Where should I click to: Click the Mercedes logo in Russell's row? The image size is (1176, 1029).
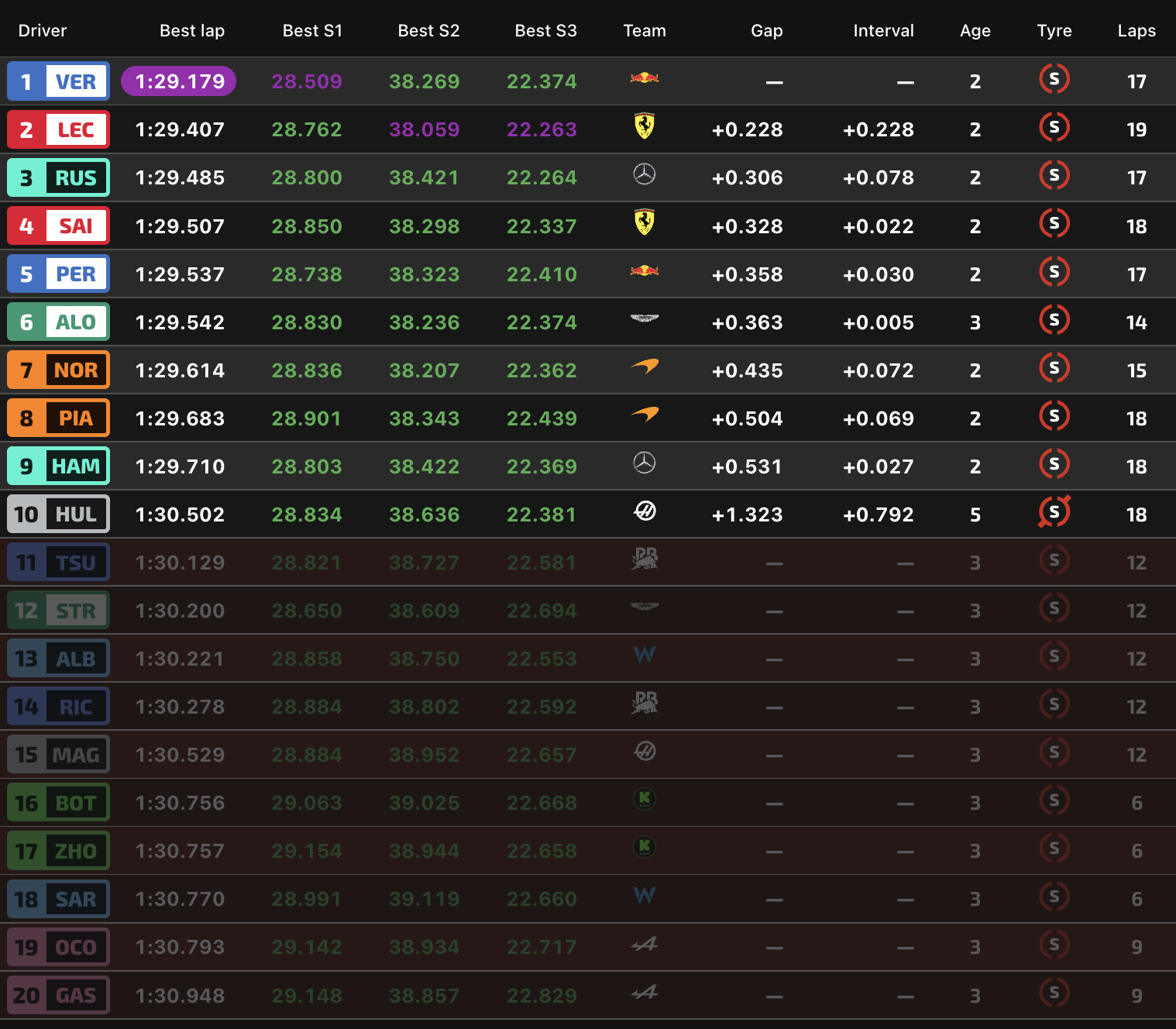(644, 175)
